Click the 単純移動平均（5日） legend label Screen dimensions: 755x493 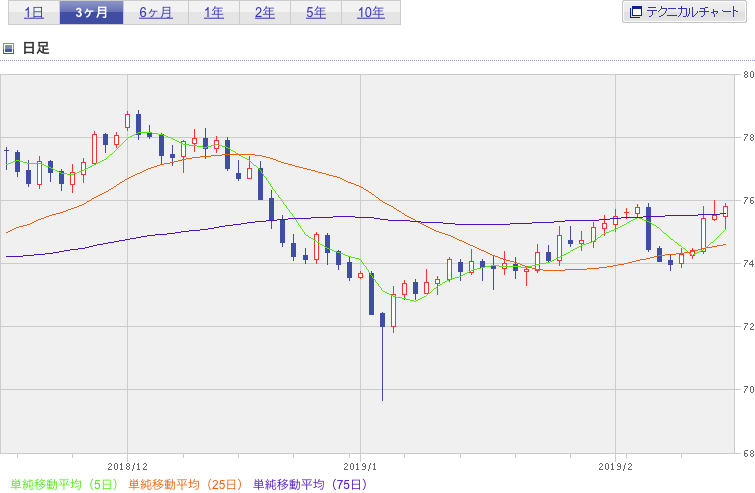pos(64,484)
